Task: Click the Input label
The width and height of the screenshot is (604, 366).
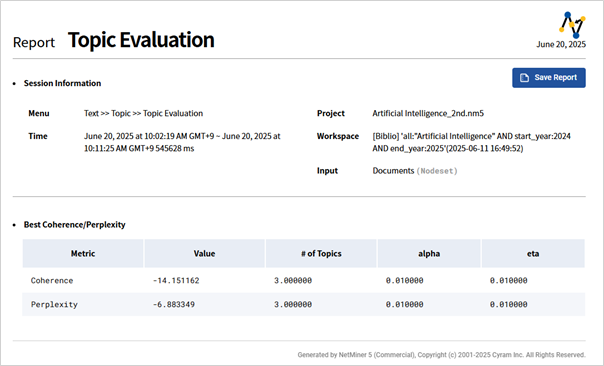Action: [327, 171]
